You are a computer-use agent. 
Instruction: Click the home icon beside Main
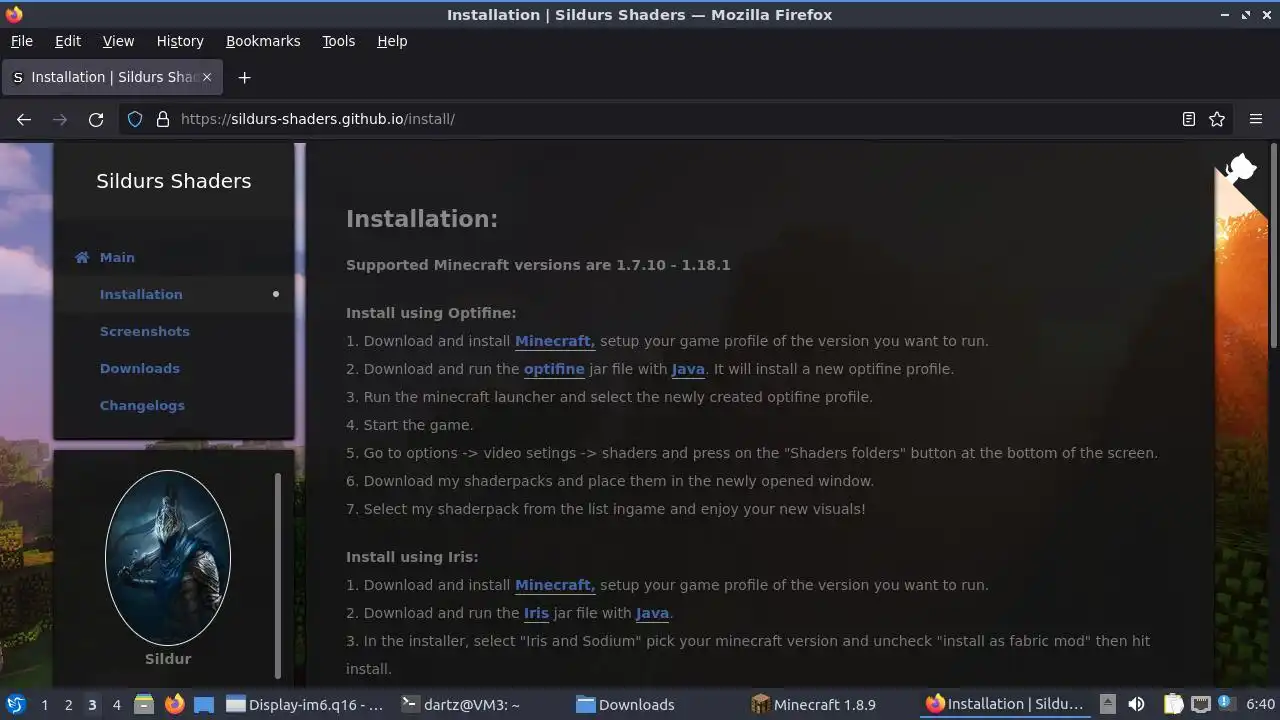pyautogui.click(x=82, y=257)
